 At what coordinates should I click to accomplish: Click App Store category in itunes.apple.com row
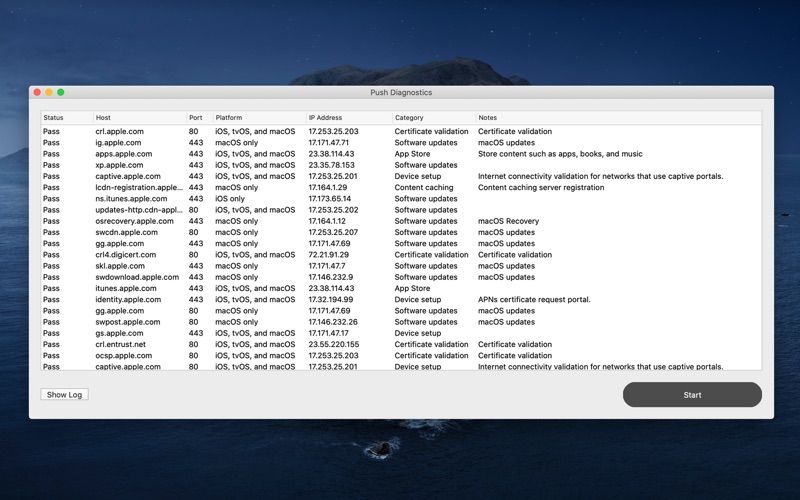pyautogui.click(x=412, y=288)
